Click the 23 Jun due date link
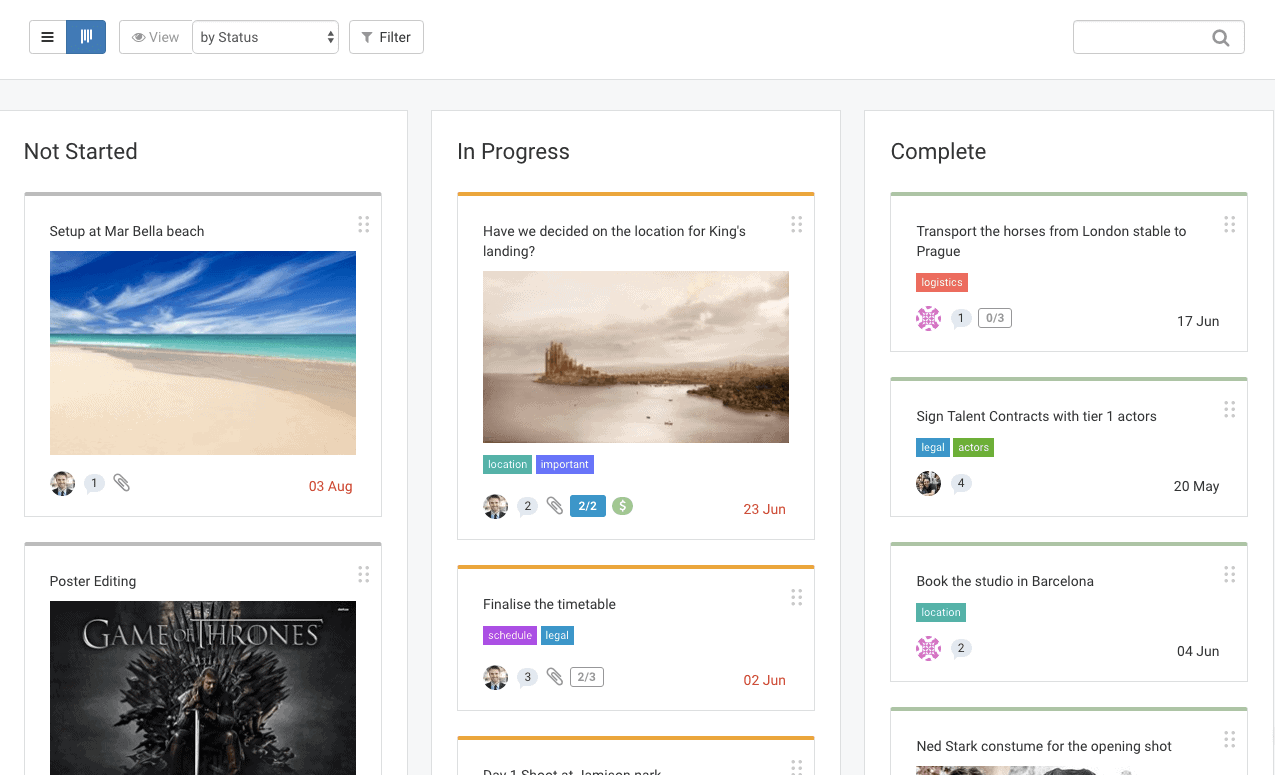 pyautogui.click(x=764, y=509)
